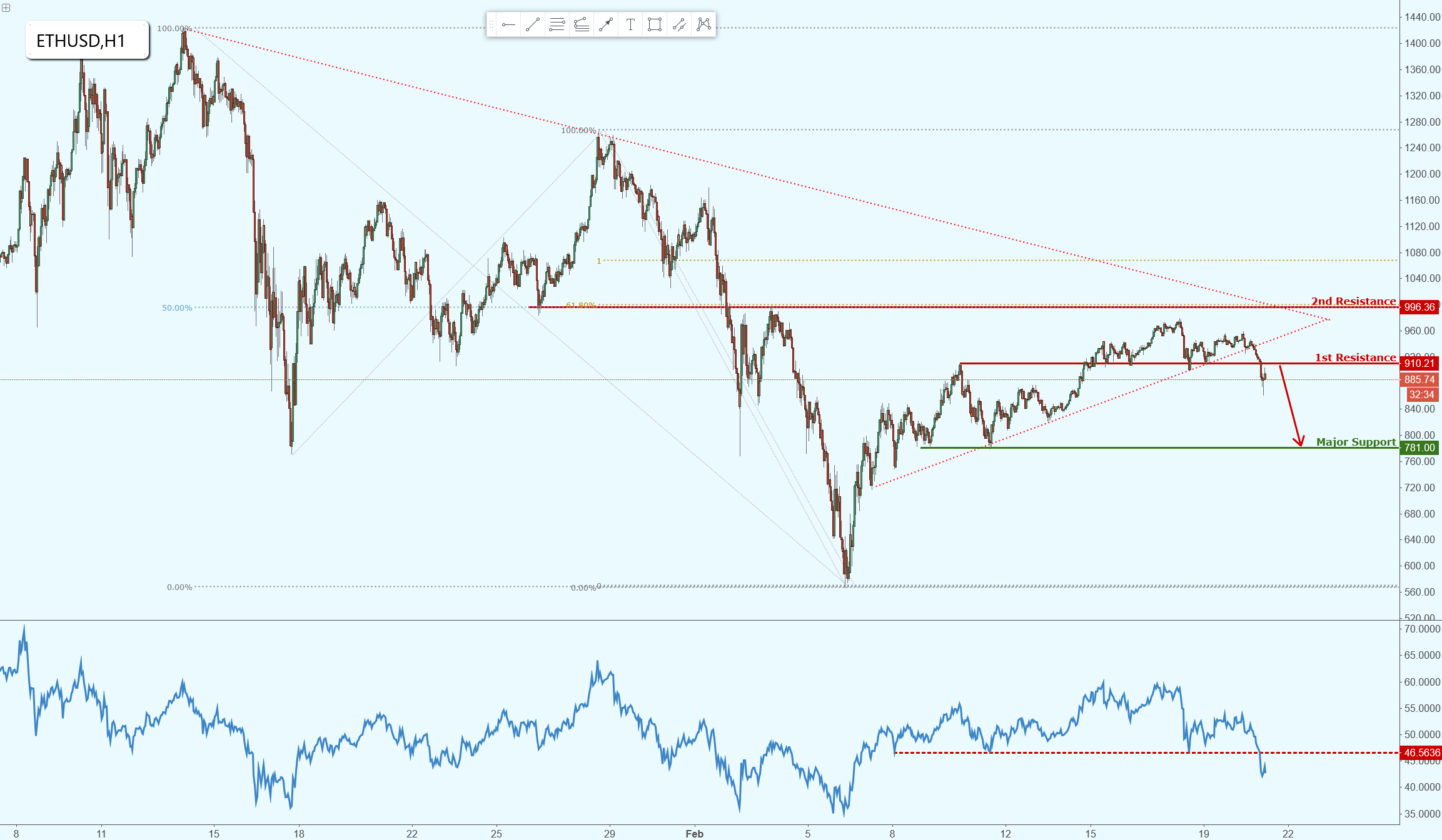Click the 781.00 support price tag
Viewport: 1442px width, 840px height.
coord(1419,447)
